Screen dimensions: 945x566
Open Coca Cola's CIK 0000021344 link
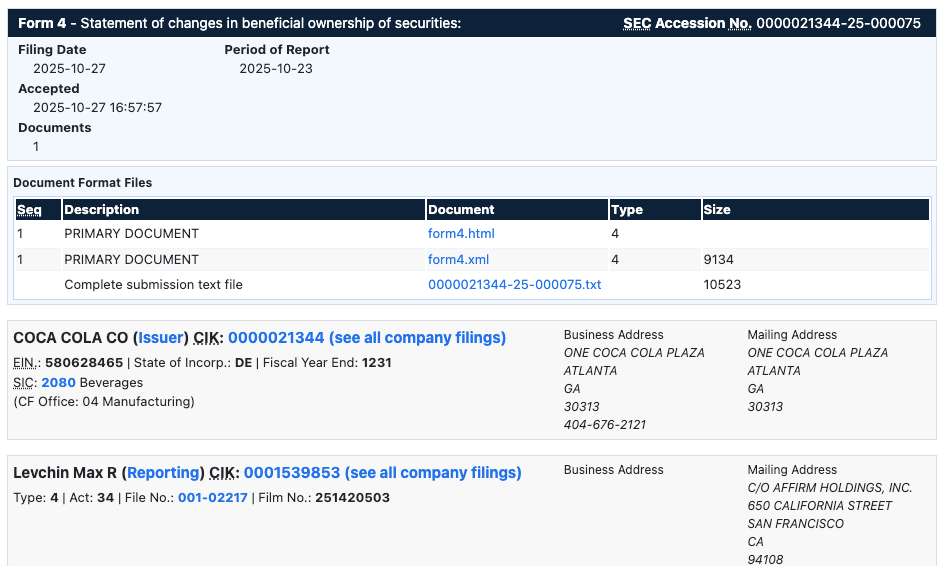pyautogui.click(x=276, y=338)
